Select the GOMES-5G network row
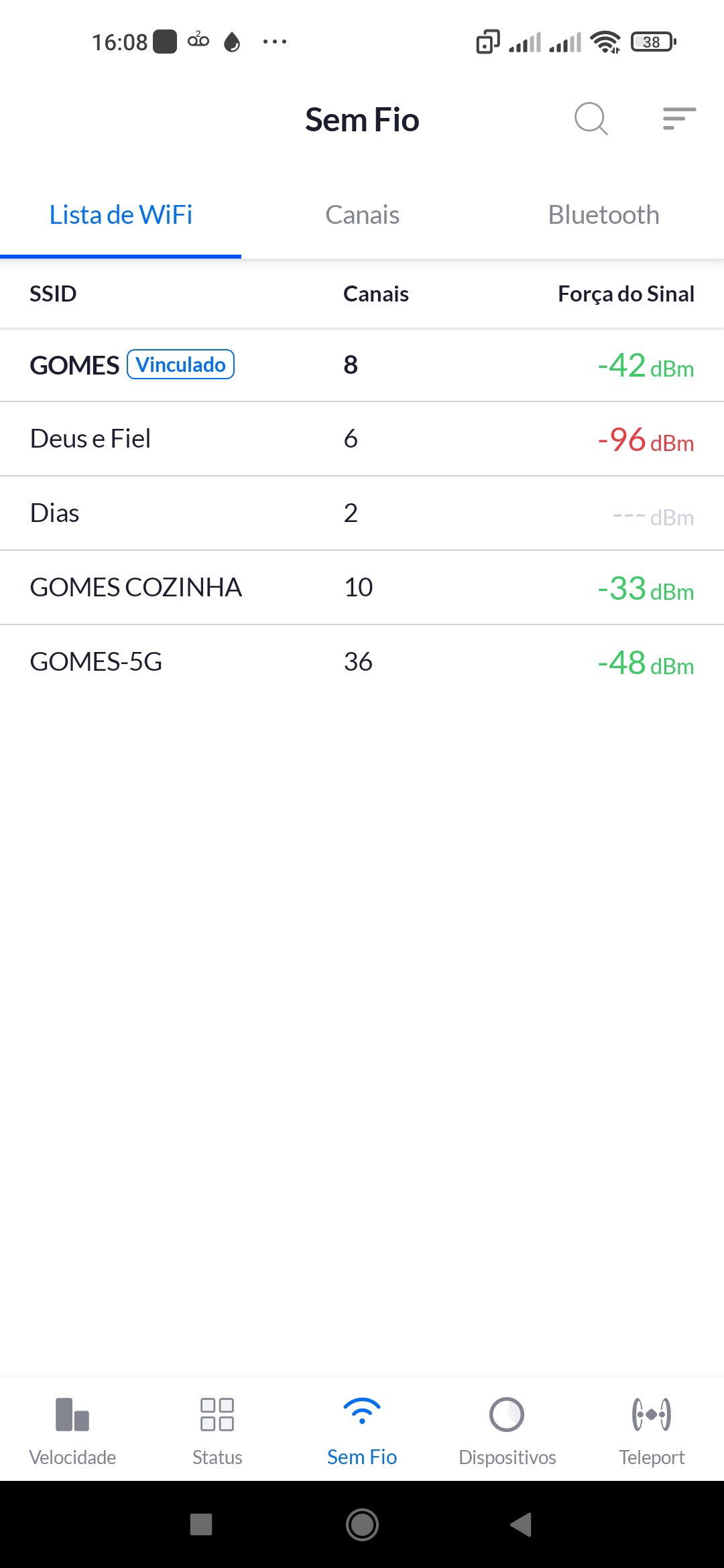Image resolution: width=724 pixels, height=1568 pixels. pos(362,662)
